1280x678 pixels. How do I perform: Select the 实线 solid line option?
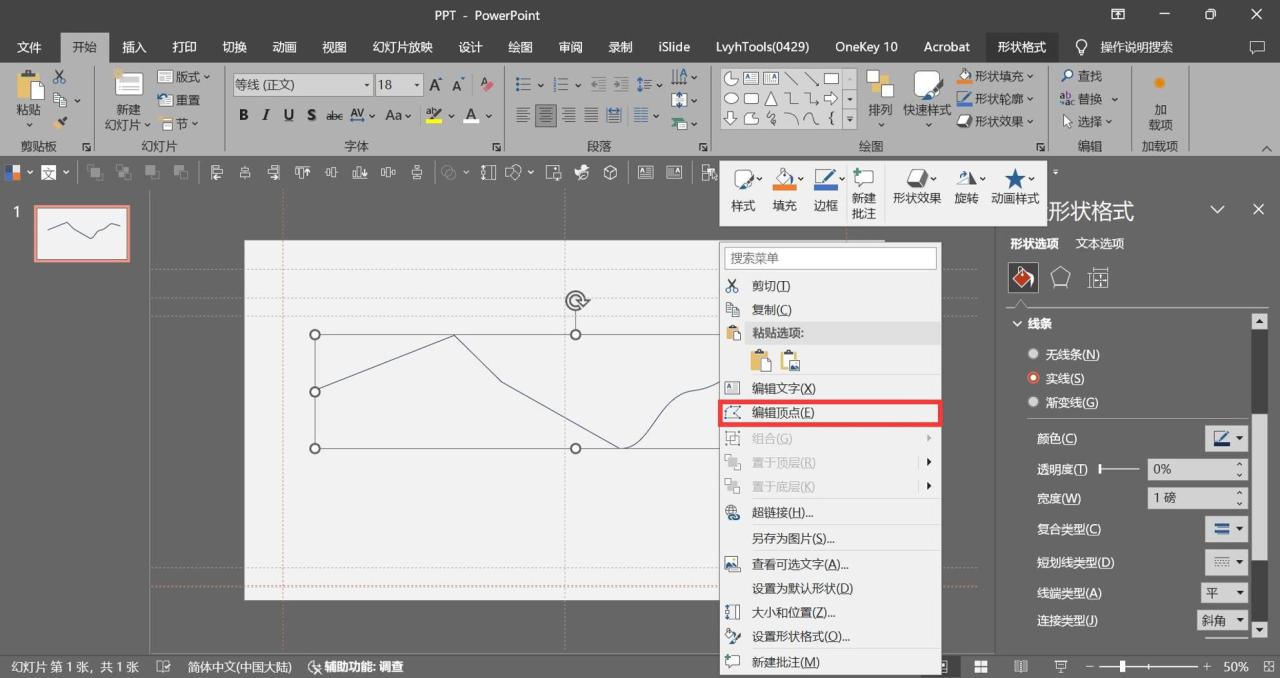point(1033,378)
